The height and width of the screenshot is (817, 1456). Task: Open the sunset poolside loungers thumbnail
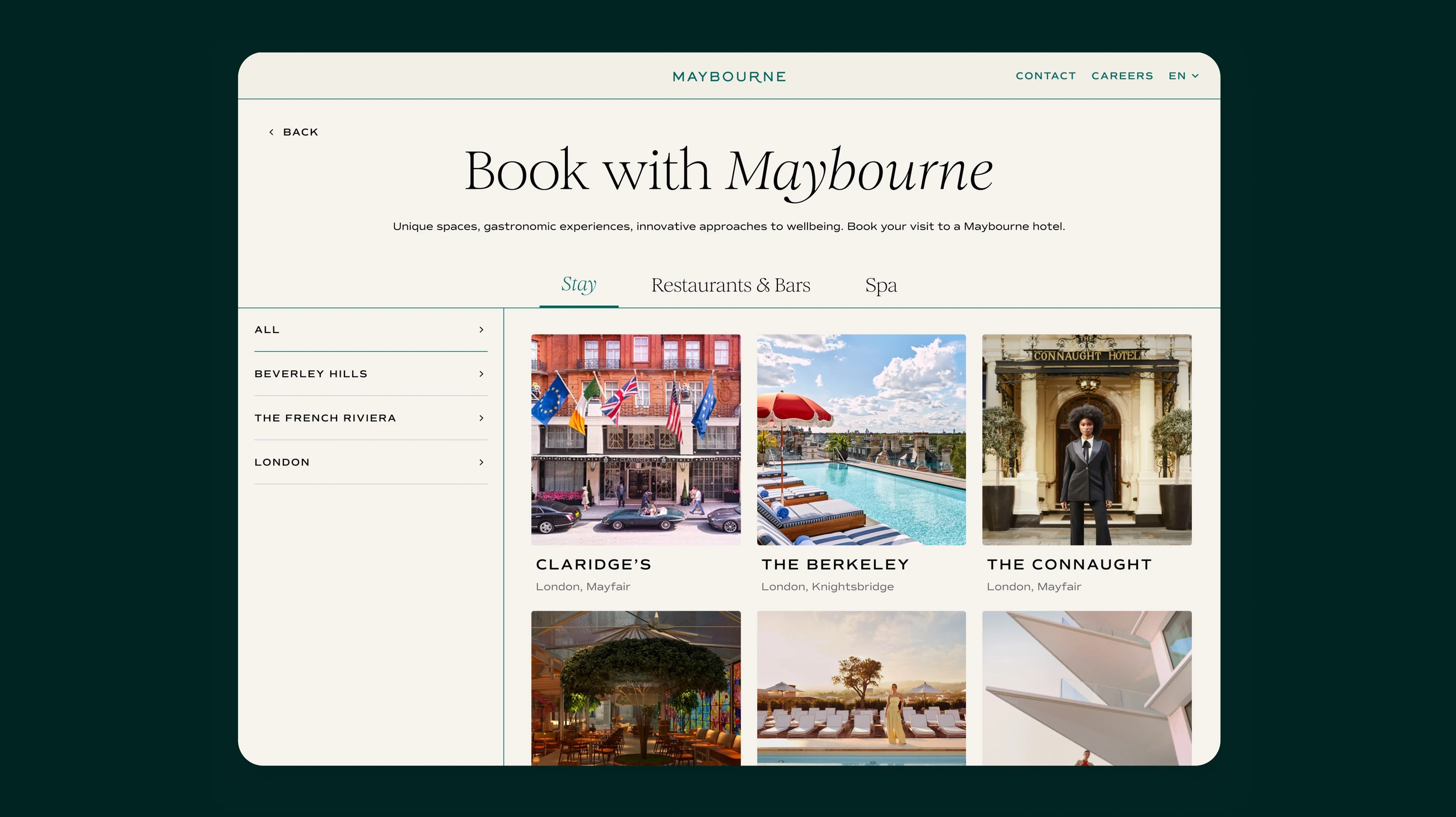click(861, 688)
